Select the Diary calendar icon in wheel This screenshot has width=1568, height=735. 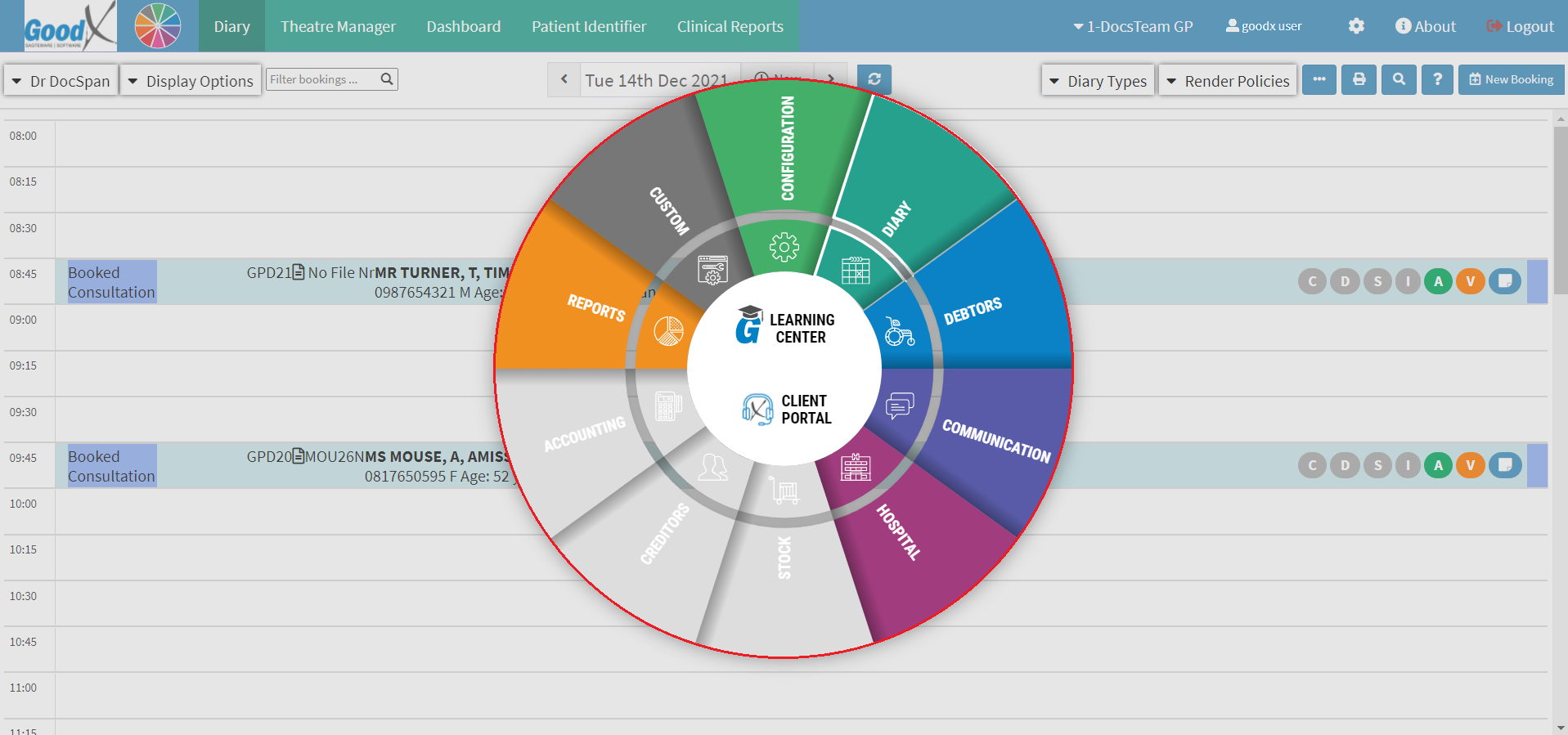[856, 270]
